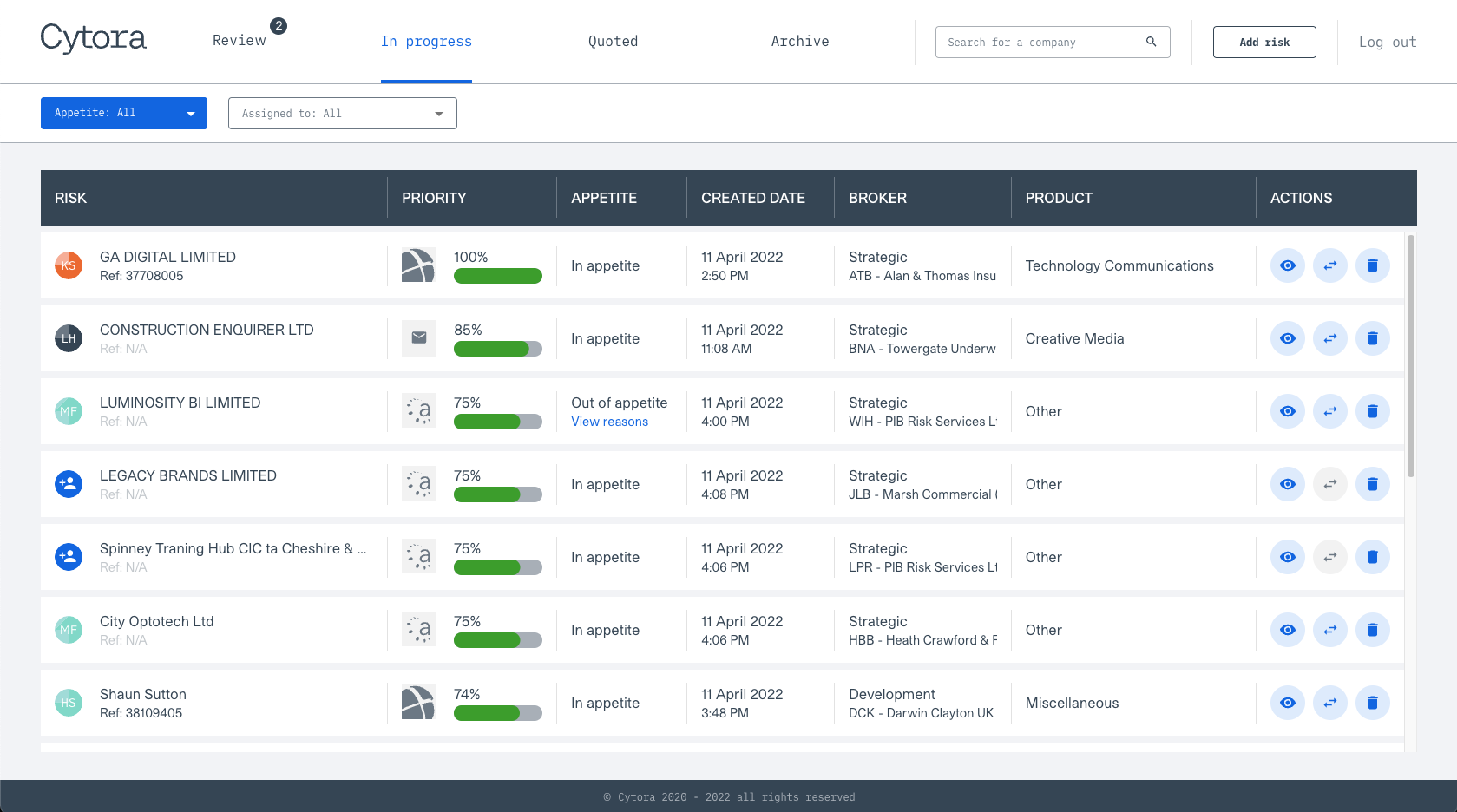Image resolution: width=1457 pixels, height=812 pixels.
Task: Click assign-user avatar for Spinney Traning Hub
Action: tap(69, 557)
